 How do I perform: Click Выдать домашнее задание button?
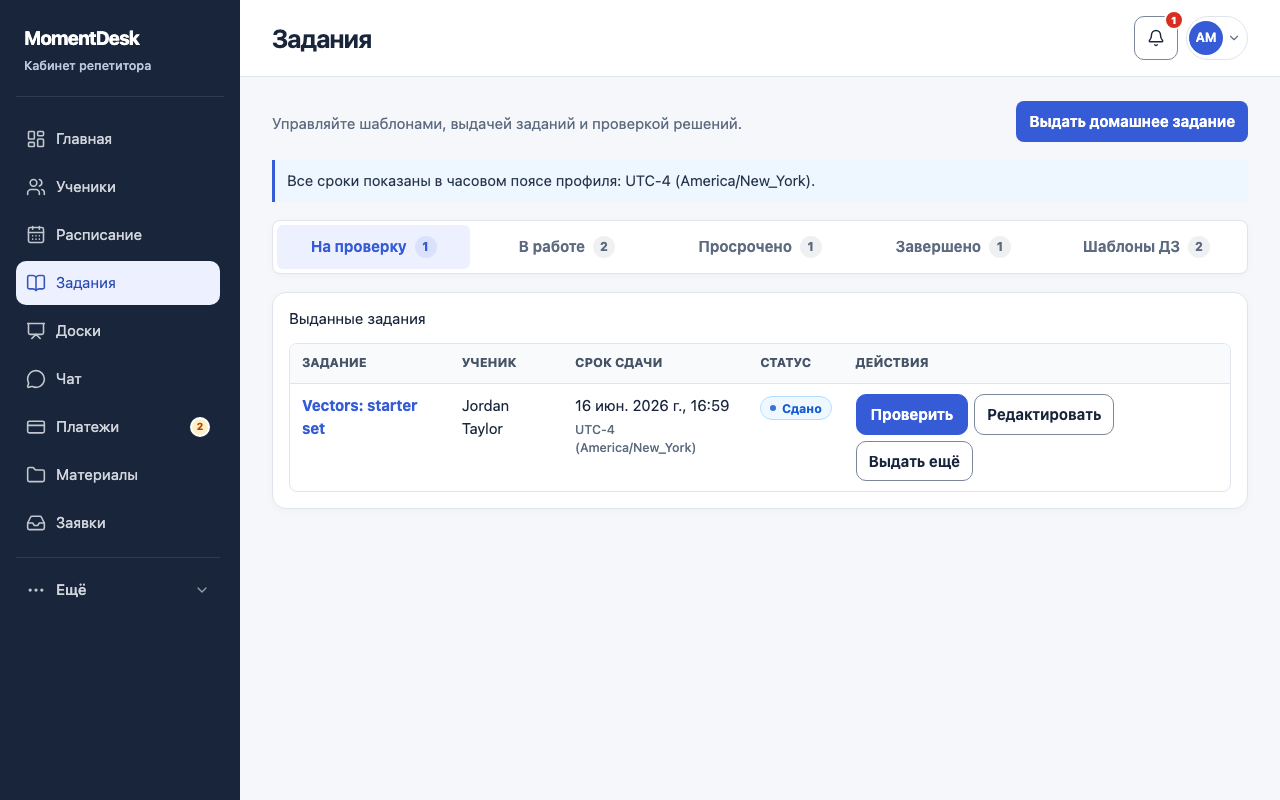tap(1132, 121)
